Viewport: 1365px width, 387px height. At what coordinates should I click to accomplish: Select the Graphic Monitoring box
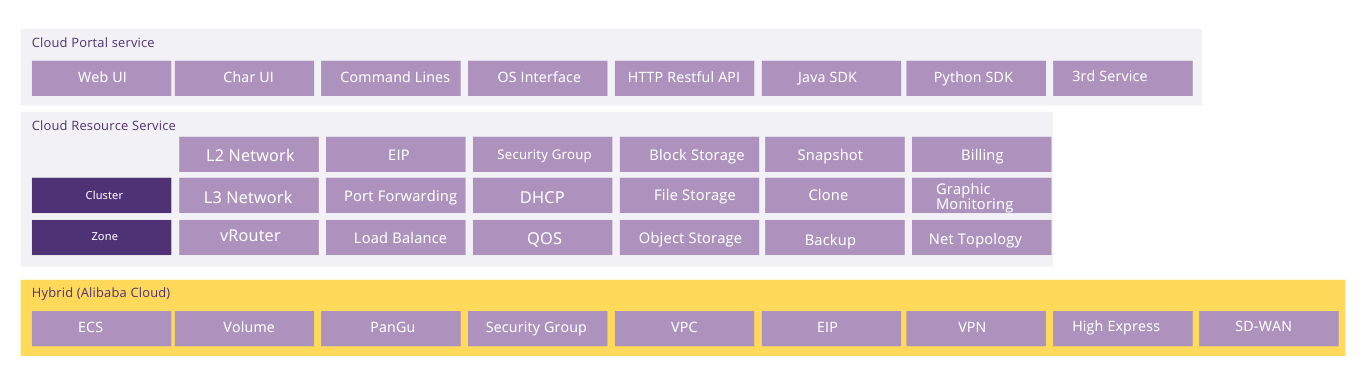click(x=982, y=196)
